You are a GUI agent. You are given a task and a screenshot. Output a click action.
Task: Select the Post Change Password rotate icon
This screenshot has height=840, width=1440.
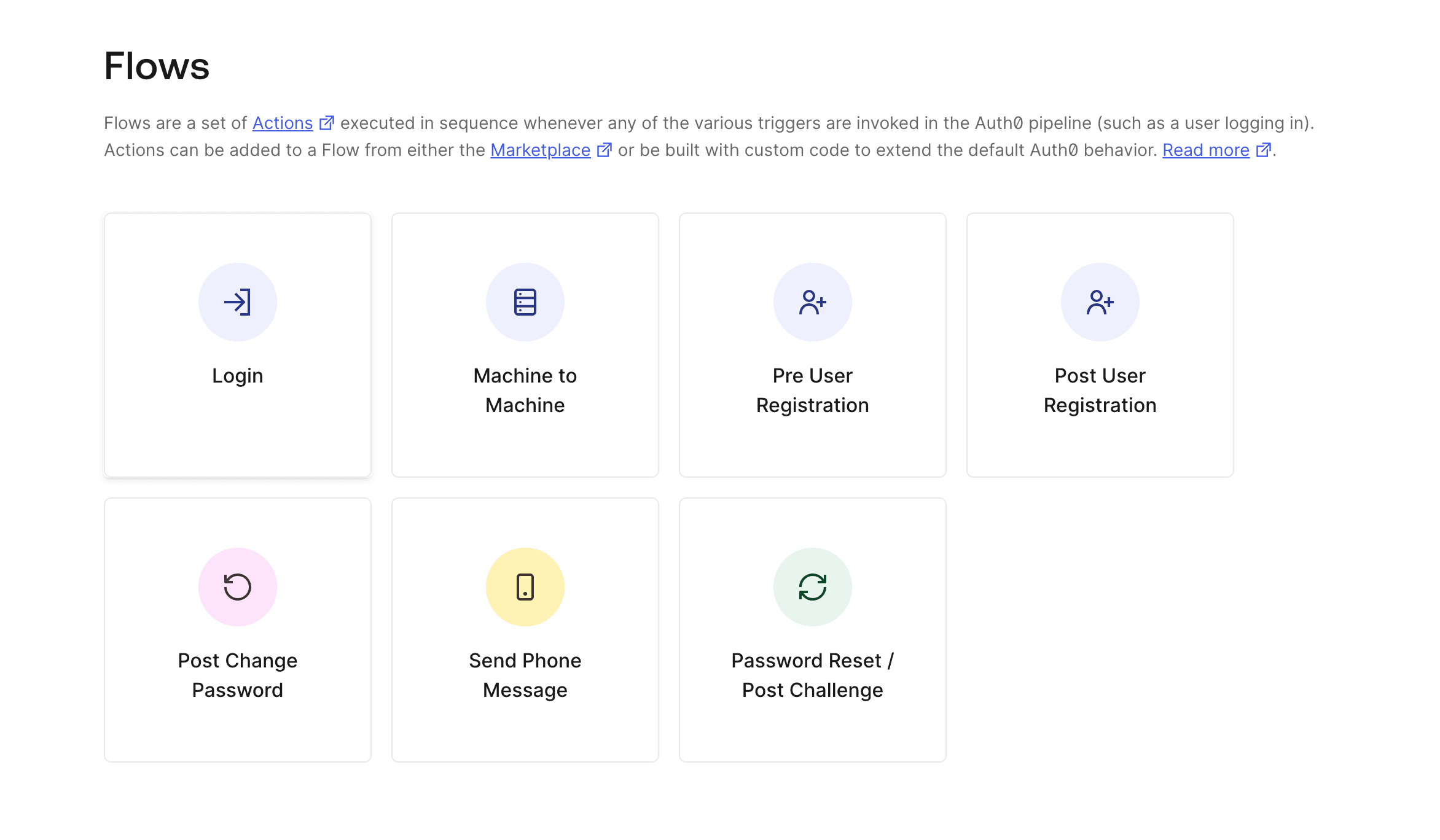pyautogui.click(x=238, y=586)
